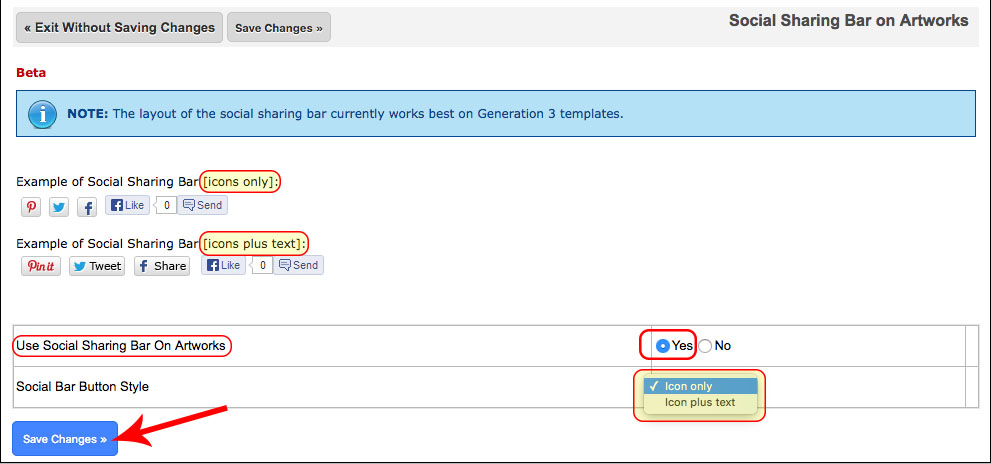Click the Send button in icons-only bar
The width and height of the screenshot is (991, 464).
(202, 205)
